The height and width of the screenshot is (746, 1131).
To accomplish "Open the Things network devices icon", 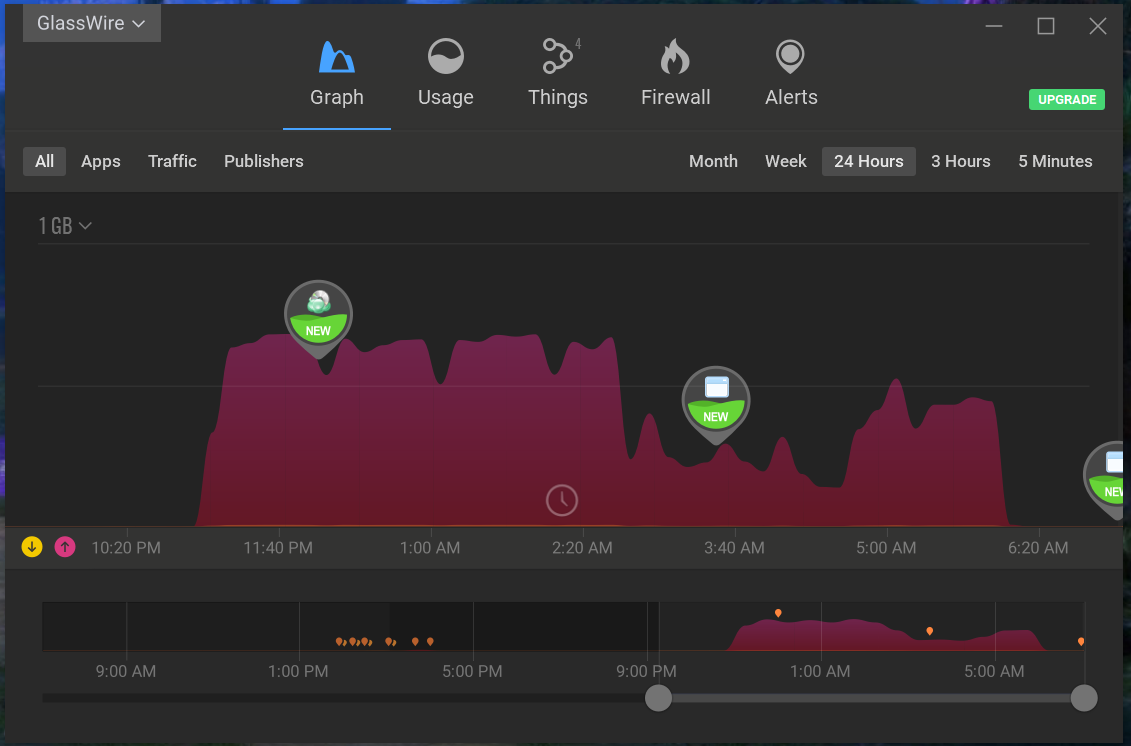I will point(558,58).
